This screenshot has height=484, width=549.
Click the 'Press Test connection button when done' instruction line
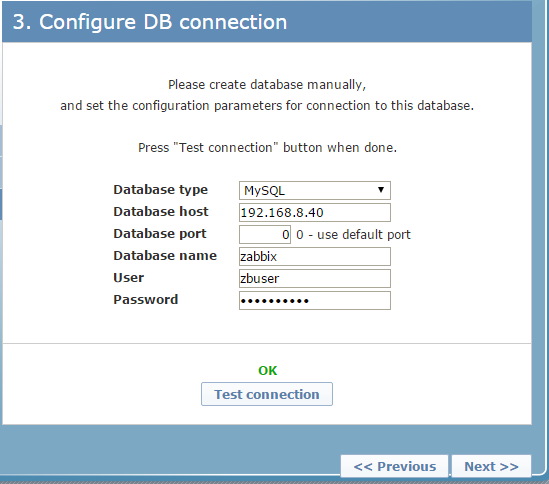(x=267, y=148)
